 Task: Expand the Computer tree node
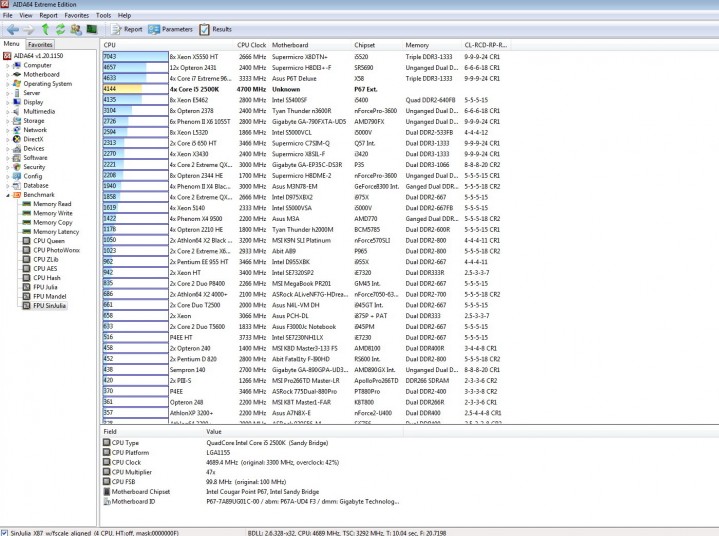(x=7, y=66)
